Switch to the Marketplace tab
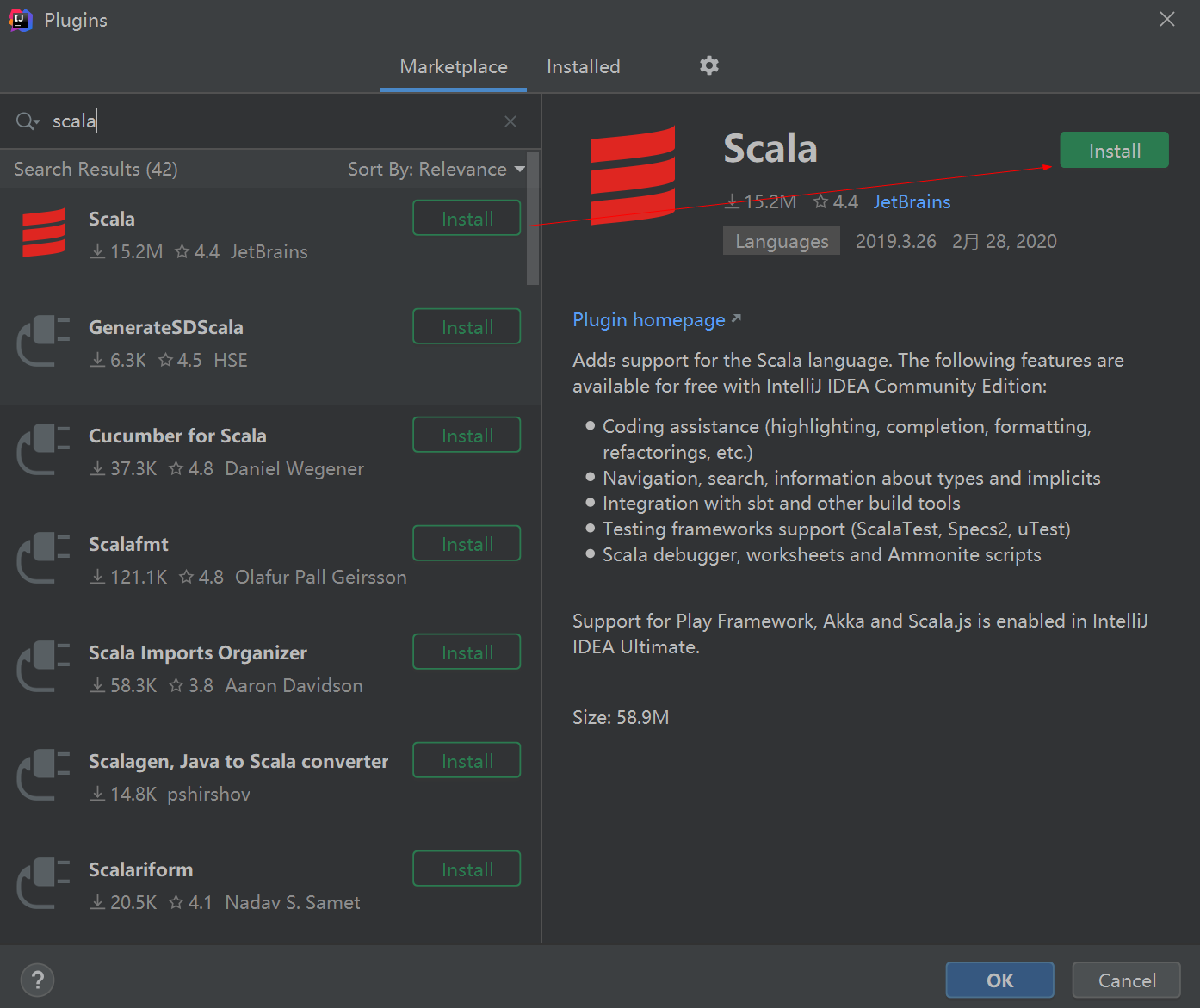This screenshot has width=1200, height=1008. [454, 66]
